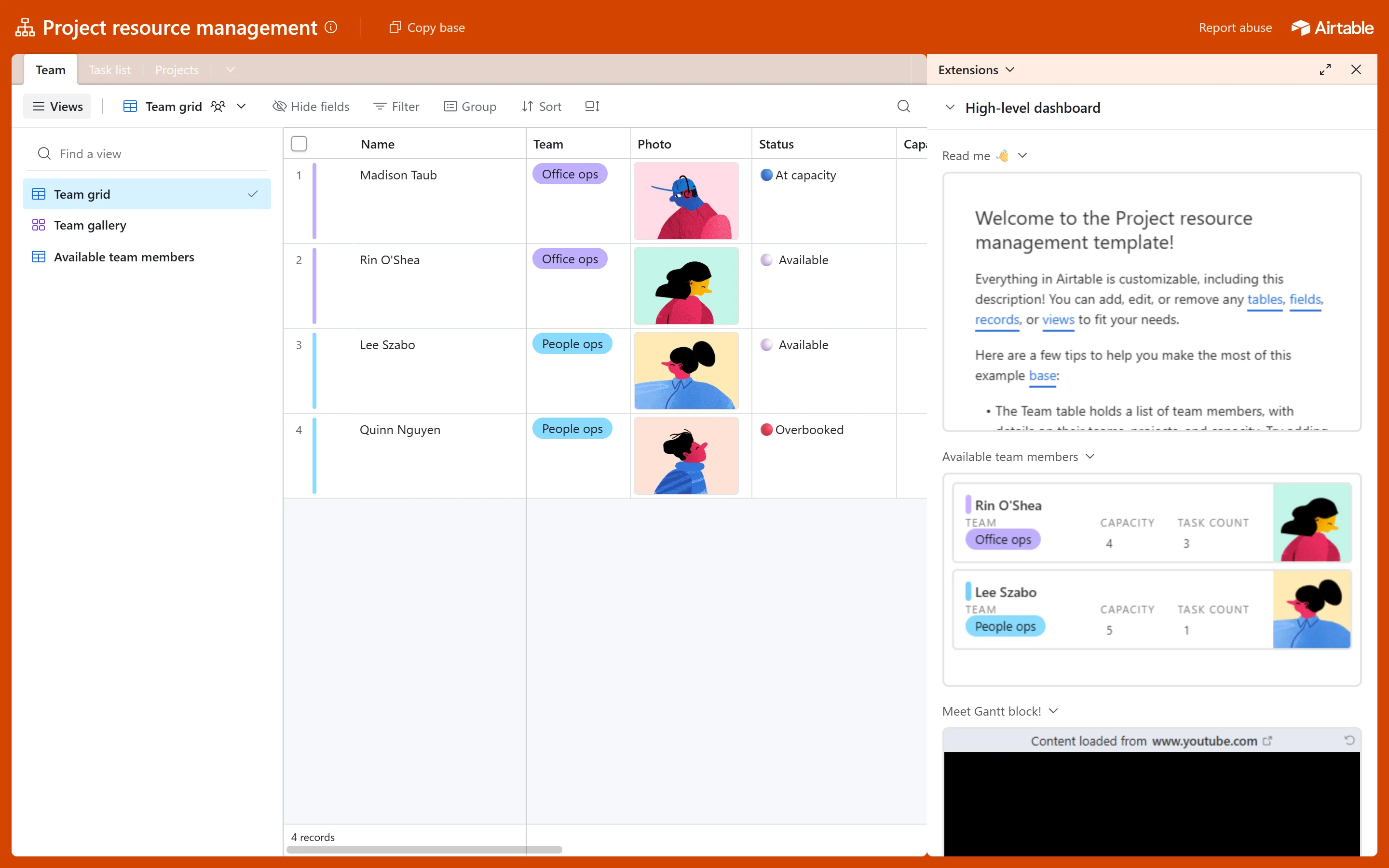Image resolution: width=1389 pixels, height=868 pixels.
Task: Click Report abuse link
Action: pos(1235,27)
